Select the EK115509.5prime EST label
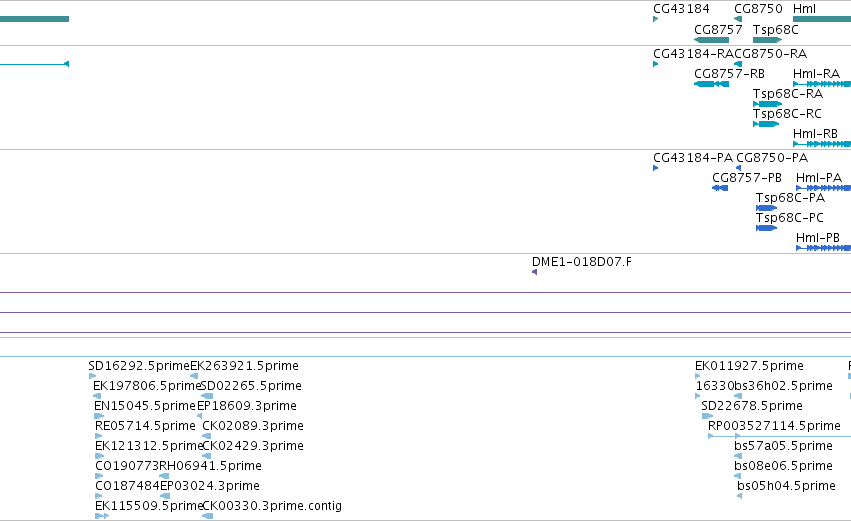The height and width of the screenshot is (521, 851). [149, 507]
